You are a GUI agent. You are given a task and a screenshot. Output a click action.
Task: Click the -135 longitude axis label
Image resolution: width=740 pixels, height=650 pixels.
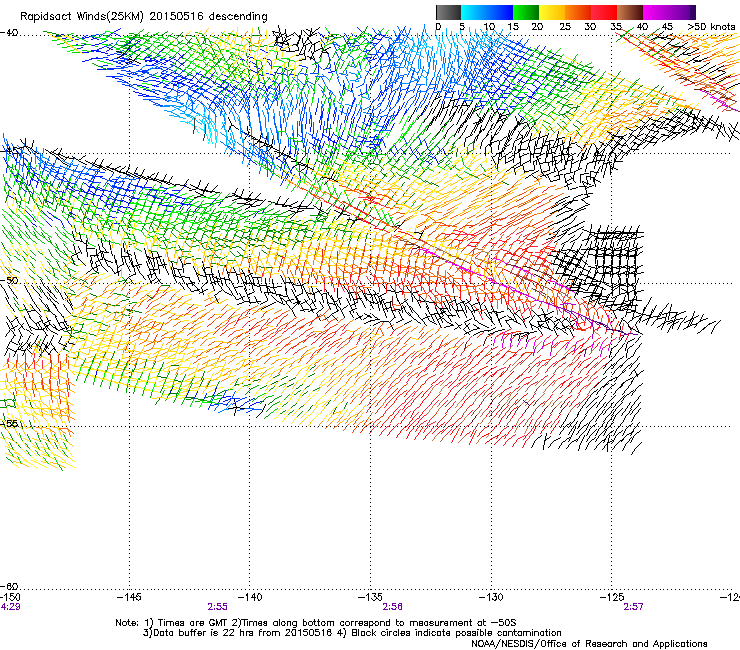coord(370,597)
